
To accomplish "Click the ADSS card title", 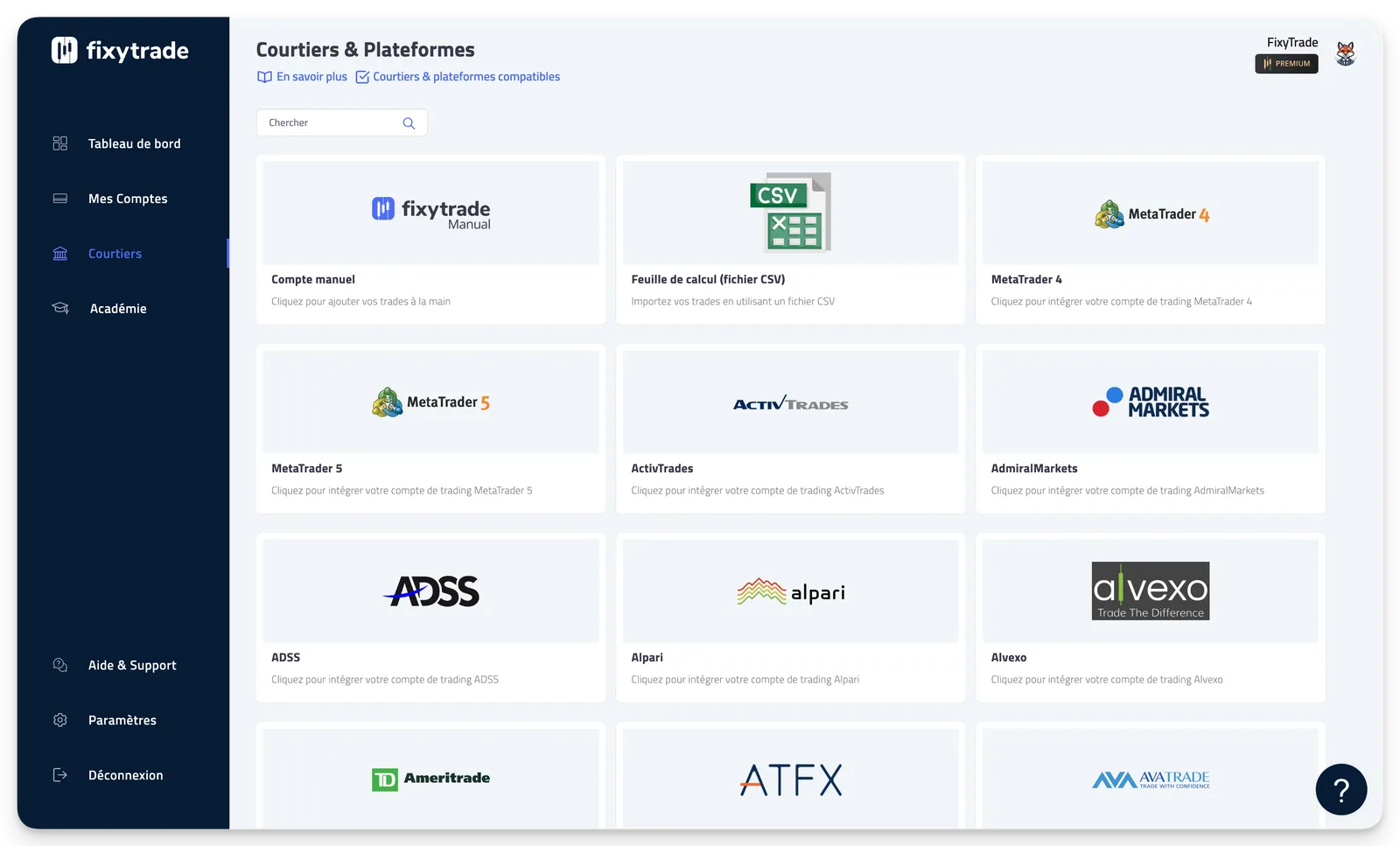I will point(286,658).
